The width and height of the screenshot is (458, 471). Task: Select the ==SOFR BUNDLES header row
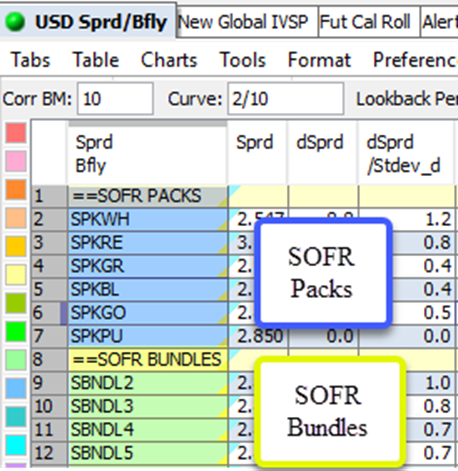148,359
